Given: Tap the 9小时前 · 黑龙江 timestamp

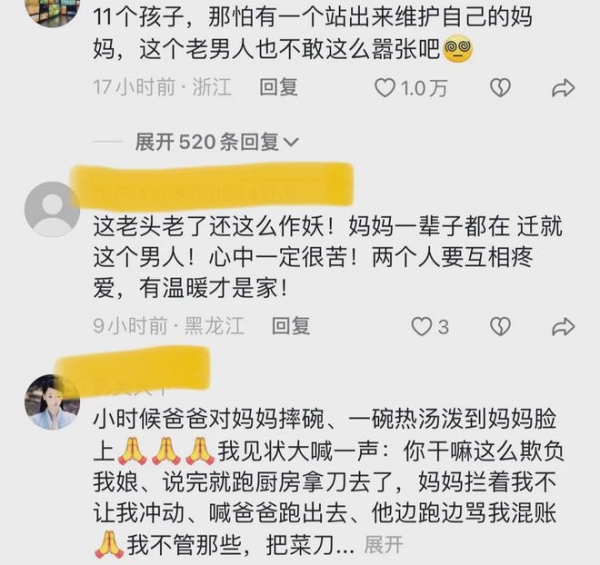Looking at the screenshot, I should point(168,326).
